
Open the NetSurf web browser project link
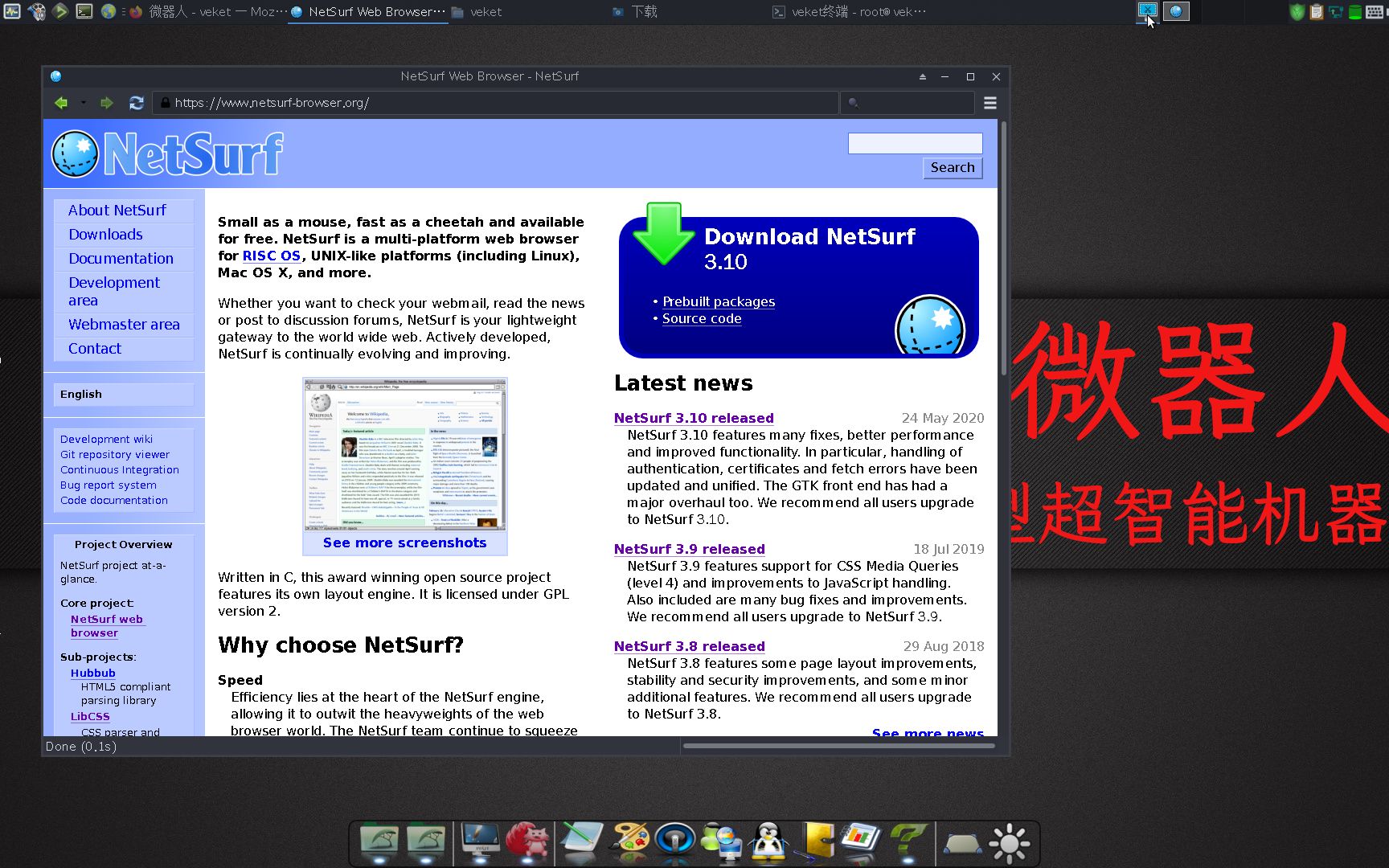click(x=107, y=626)
